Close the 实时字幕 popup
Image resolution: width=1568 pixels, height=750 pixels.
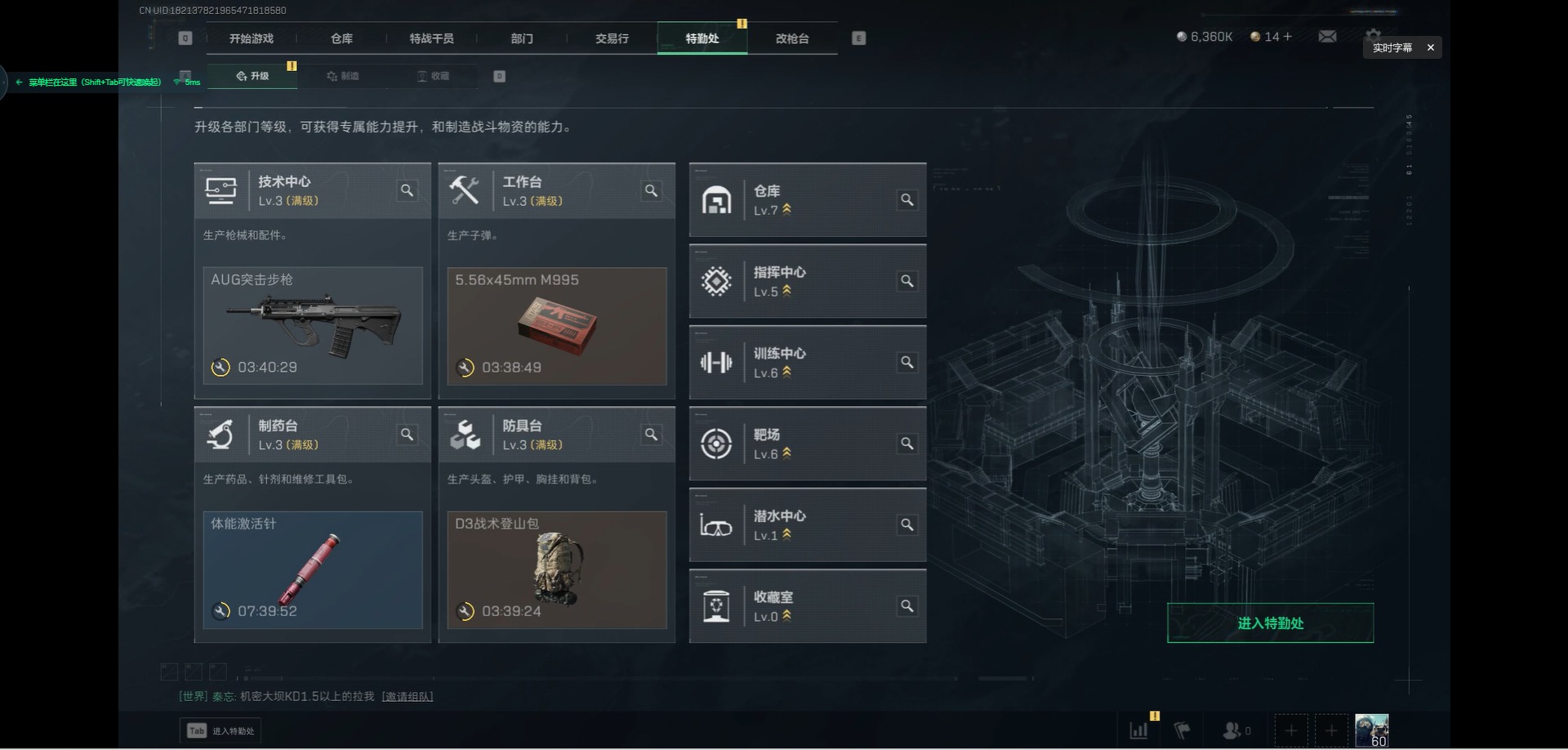tap(1430, 48)
